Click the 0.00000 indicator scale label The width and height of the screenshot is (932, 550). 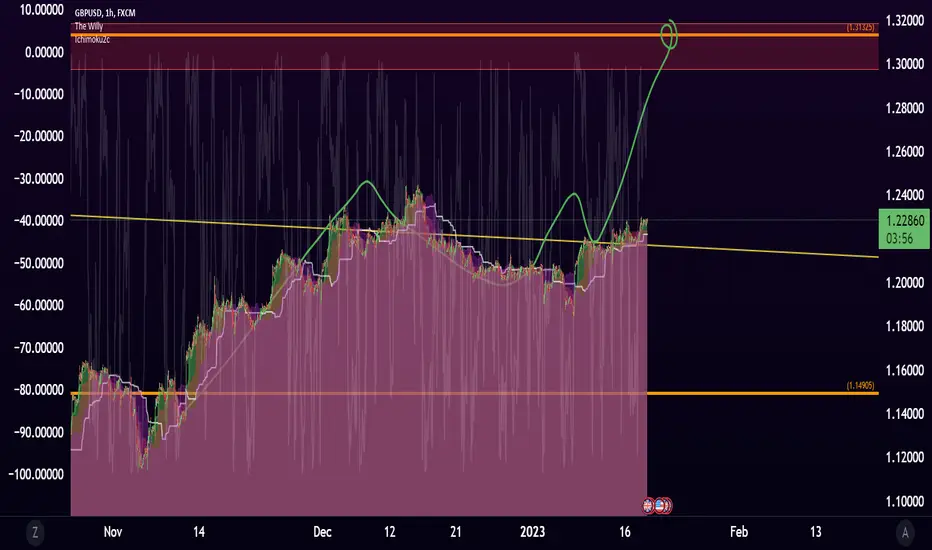(44, 52)
